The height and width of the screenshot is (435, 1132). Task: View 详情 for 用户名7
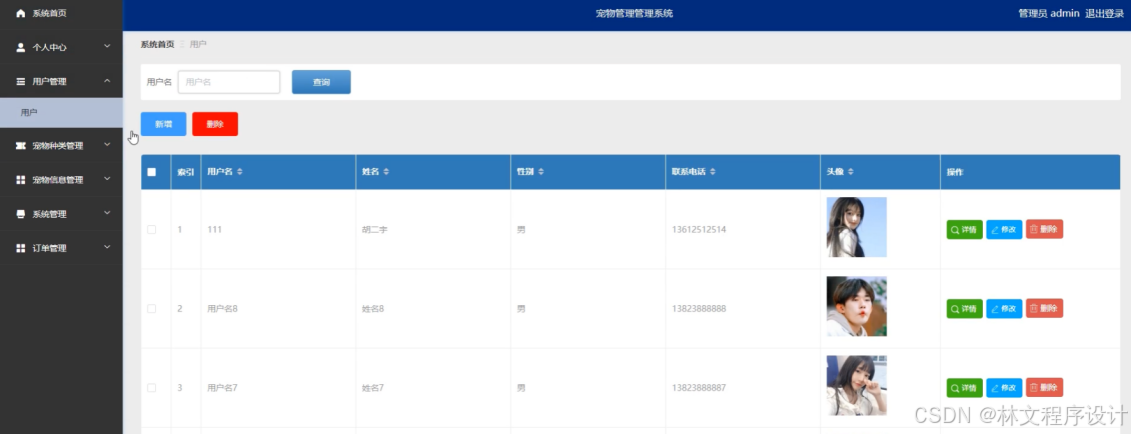coord(965,387)
